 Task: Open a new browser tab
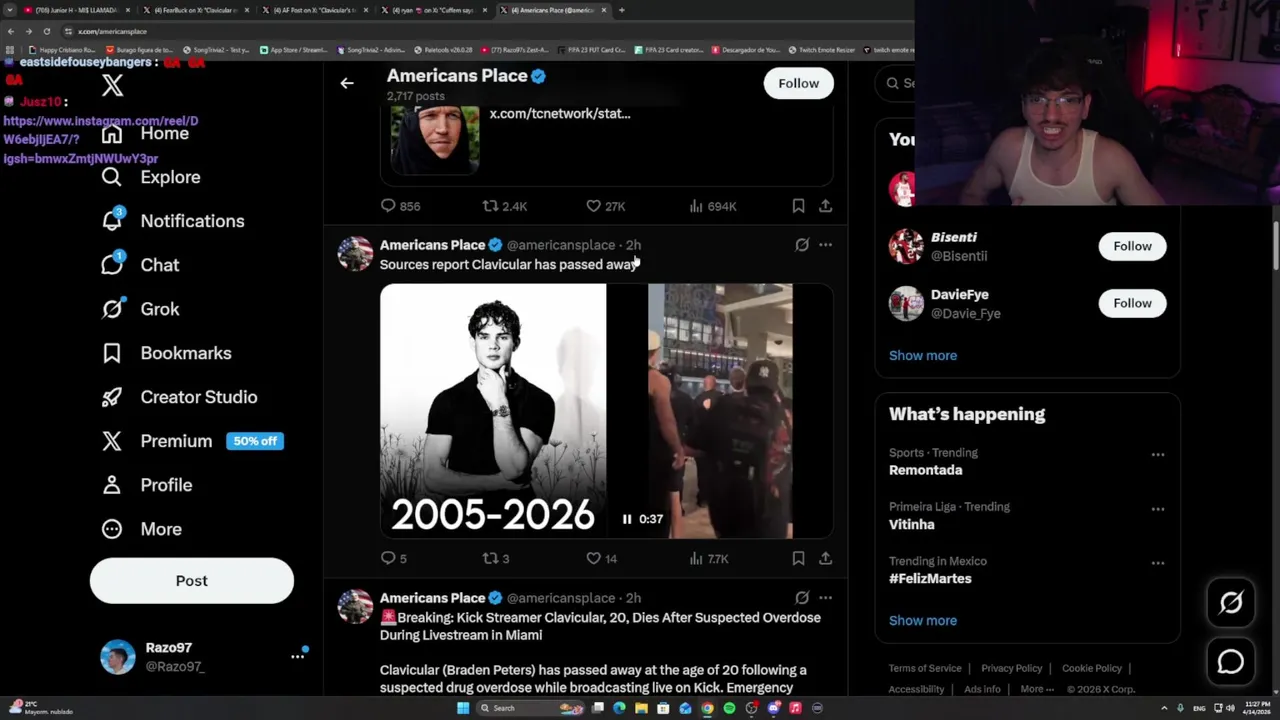(621, 10)
